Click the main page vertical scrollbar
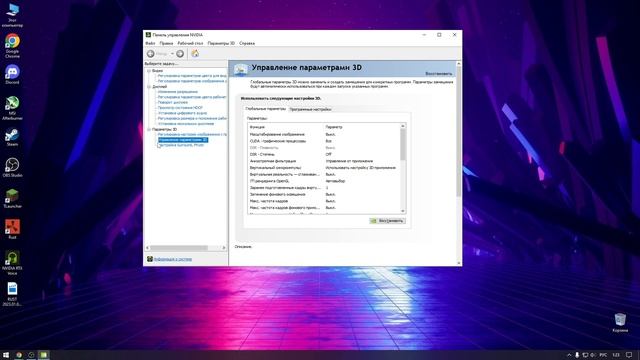 point(458,131)
